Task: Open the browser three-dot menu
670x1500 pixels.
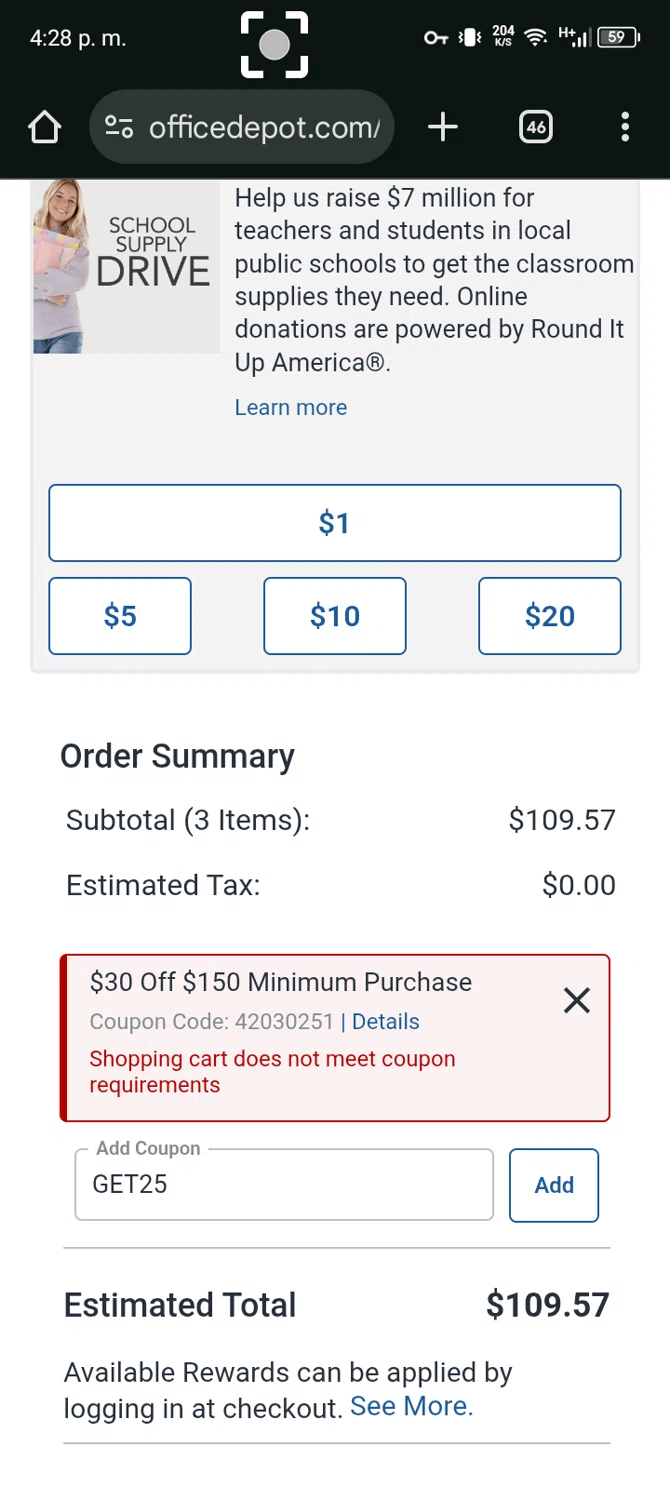Action: [x=625, y=127]
